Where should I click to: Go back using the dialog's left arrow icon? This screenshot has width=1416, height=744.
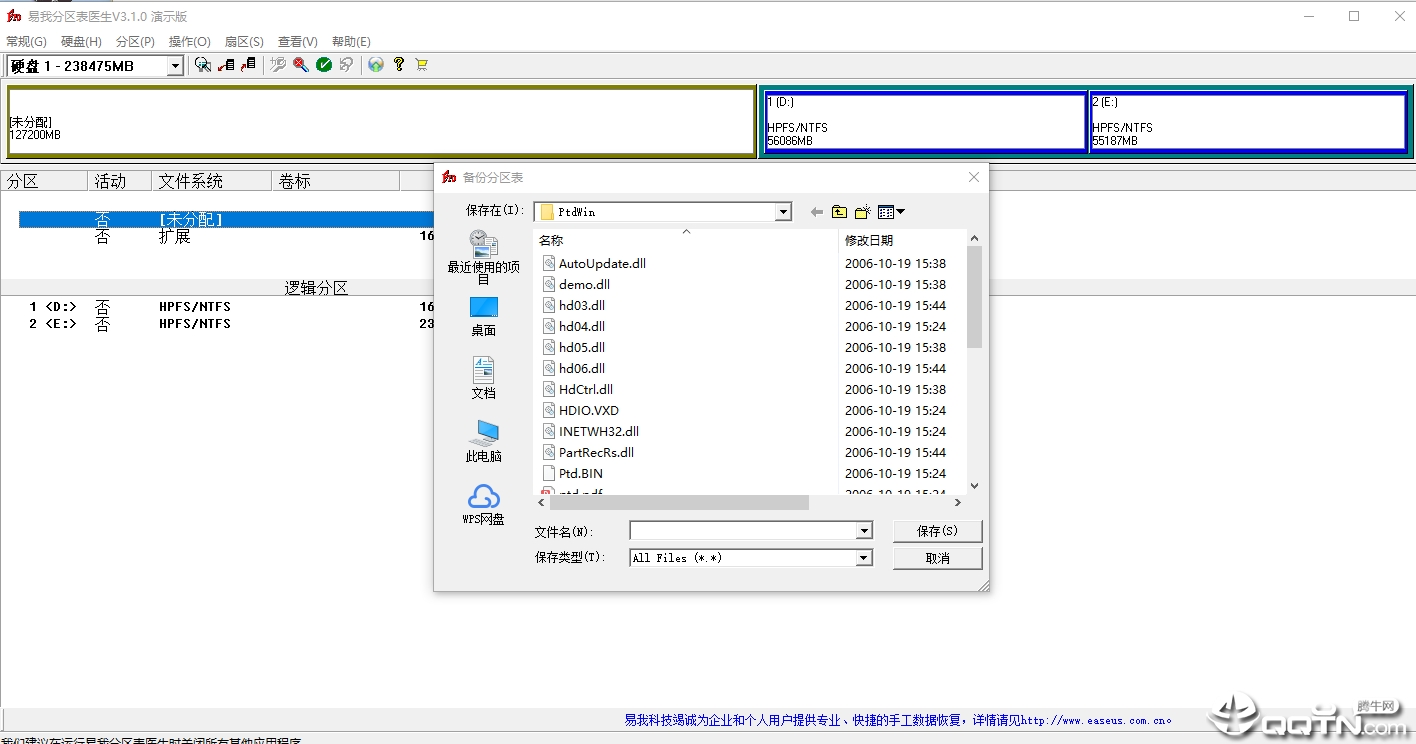tap(817, 212)
